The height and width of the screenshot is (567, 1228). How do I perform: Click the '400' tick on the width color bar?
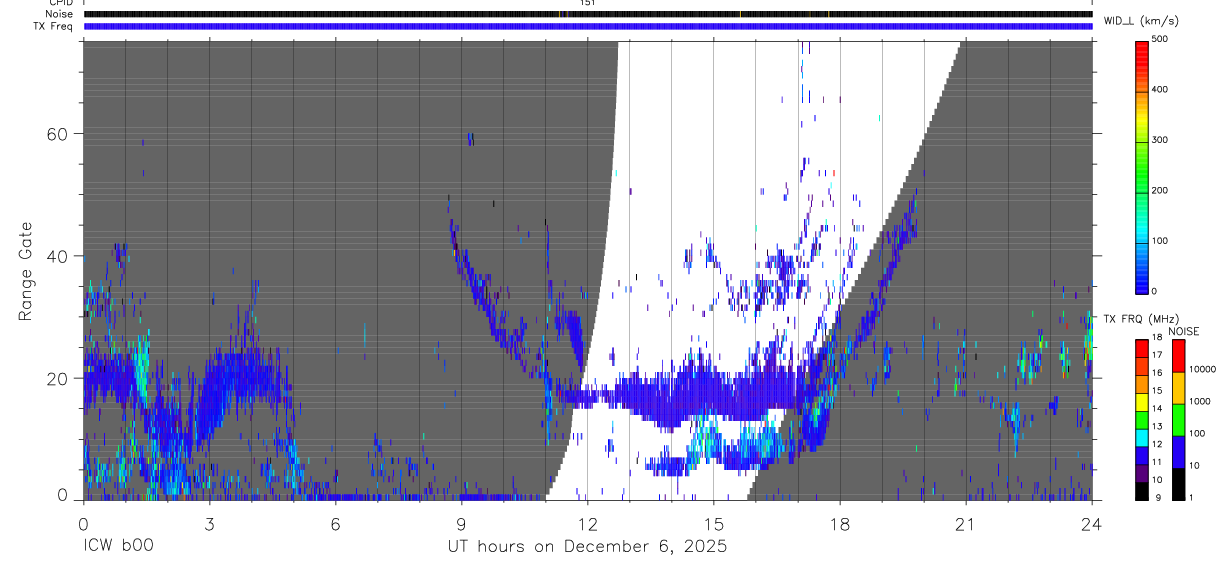[1160, 90]
